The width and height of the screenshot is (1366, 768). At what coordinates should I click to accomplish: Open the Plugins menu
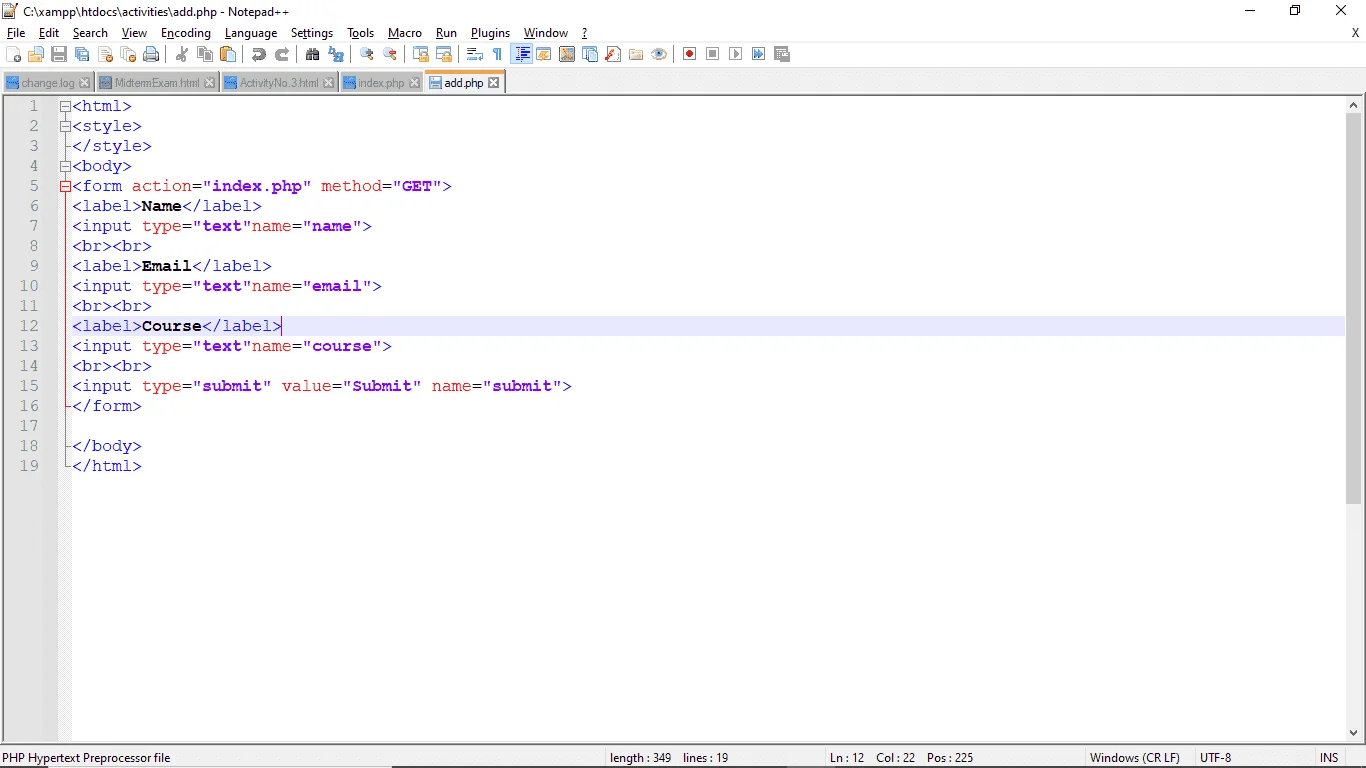coord(490,33)
